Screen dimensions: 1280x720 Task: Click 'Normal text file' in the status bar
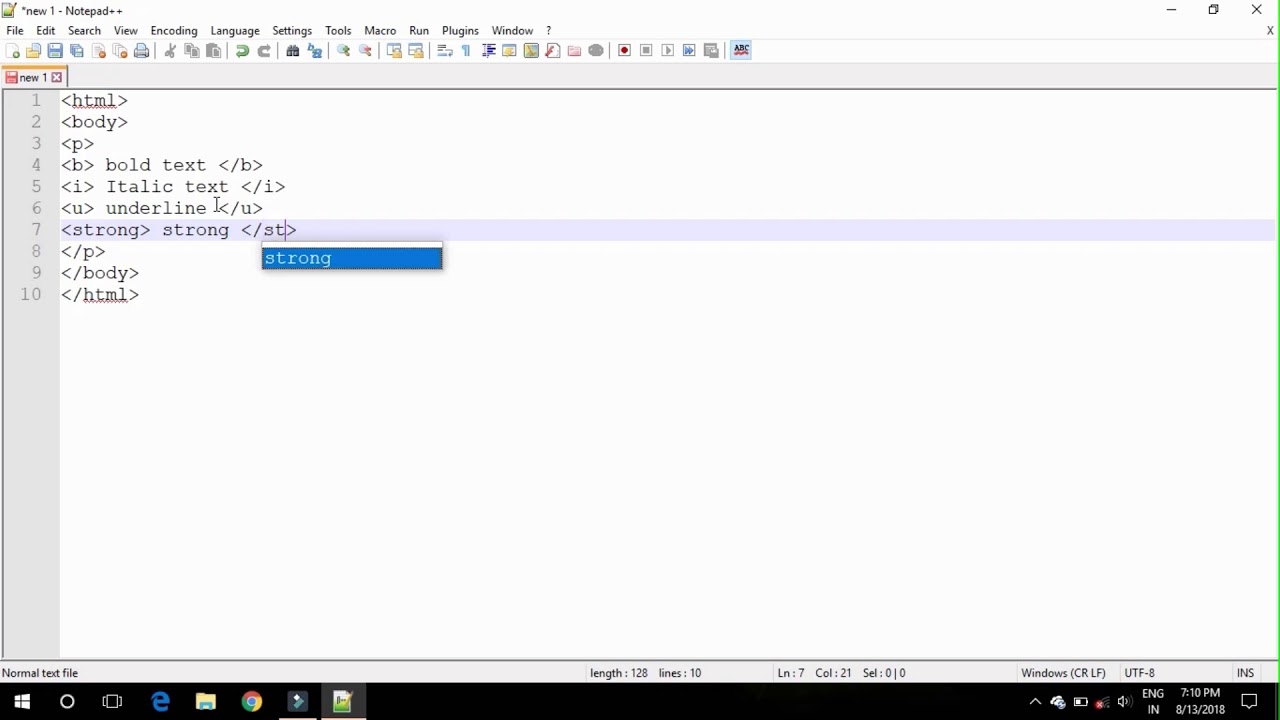(x=40, y=673)
